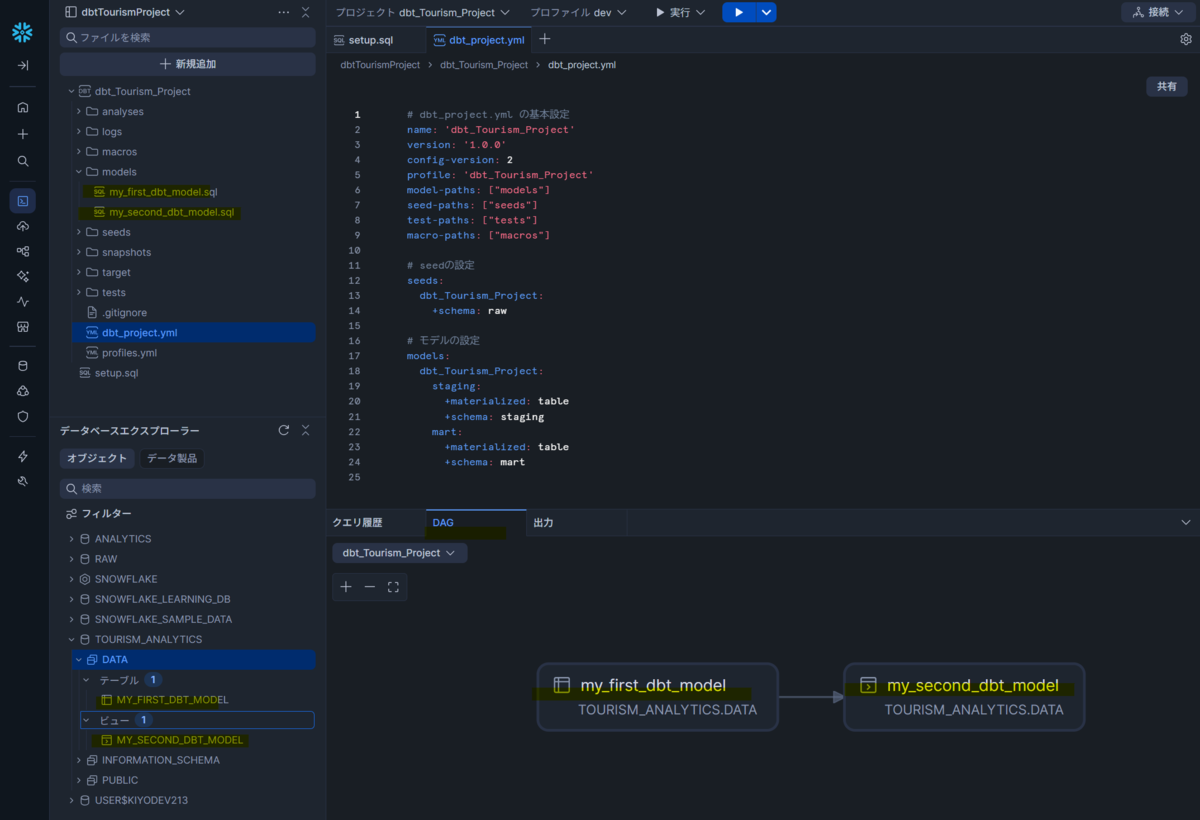The width and height of the screenshot is (1200, 820).
Task: Collapse the ビュー views group
Action: [86, 720]
